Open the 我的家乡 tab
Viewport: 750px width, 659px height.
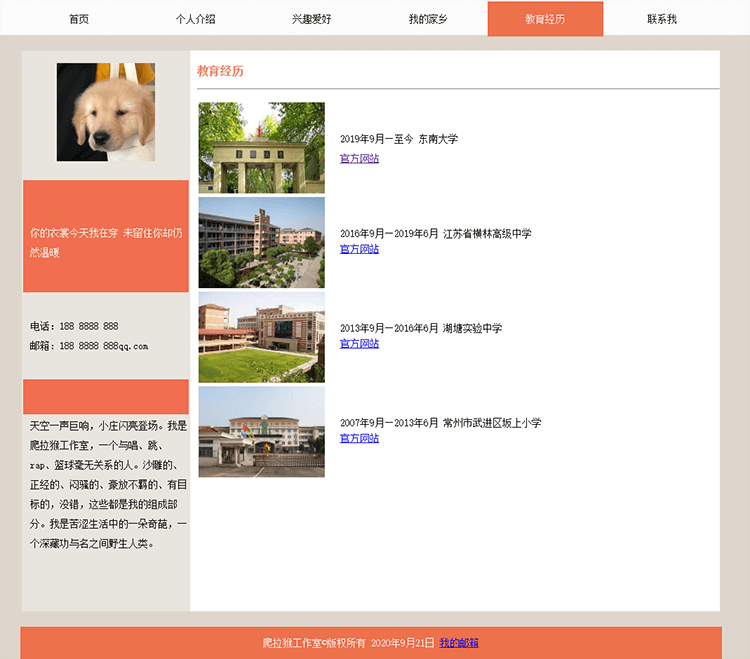tap(428, 19)
